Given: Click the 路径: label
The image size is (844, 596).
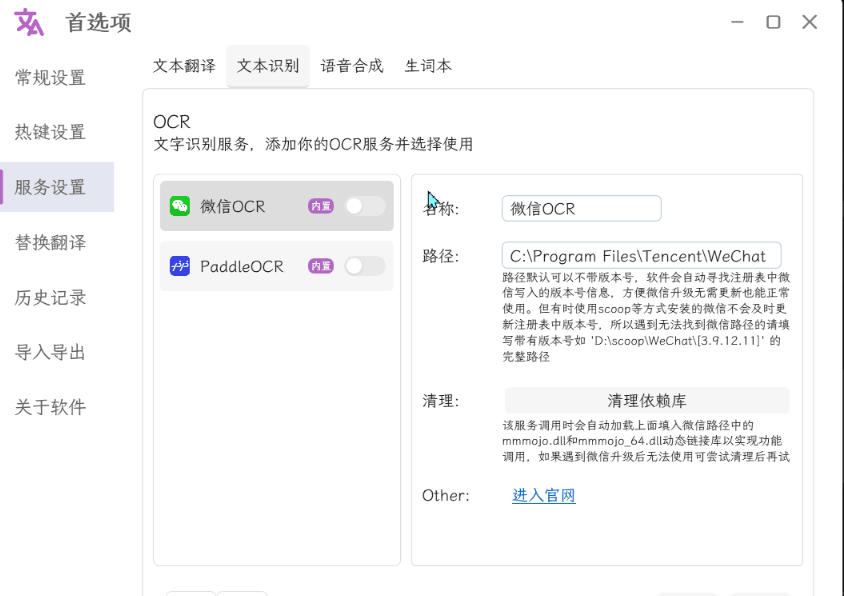Looking at the screenshot, I should point(440,256).
